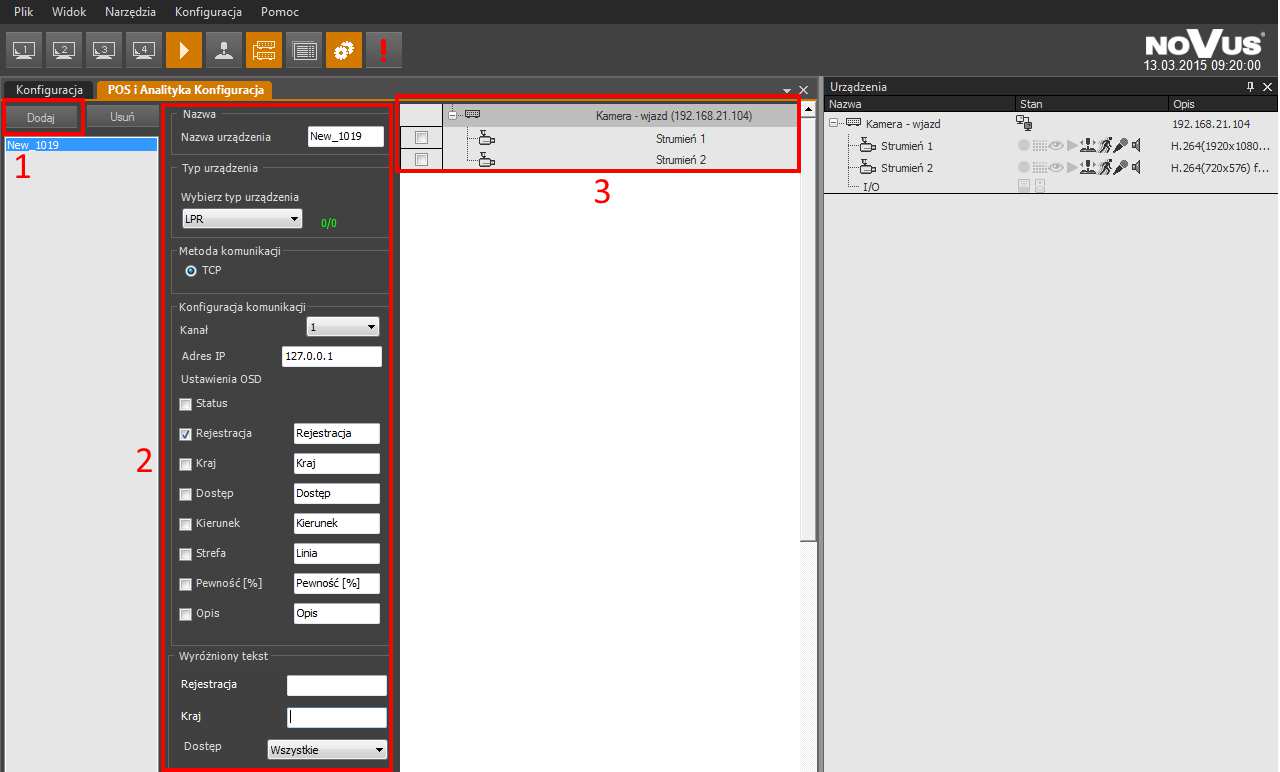The width and height of the screenshot is (1280, 772).
Task: Click Strumień 2 motion detection icon
Action: point(1106,168)
